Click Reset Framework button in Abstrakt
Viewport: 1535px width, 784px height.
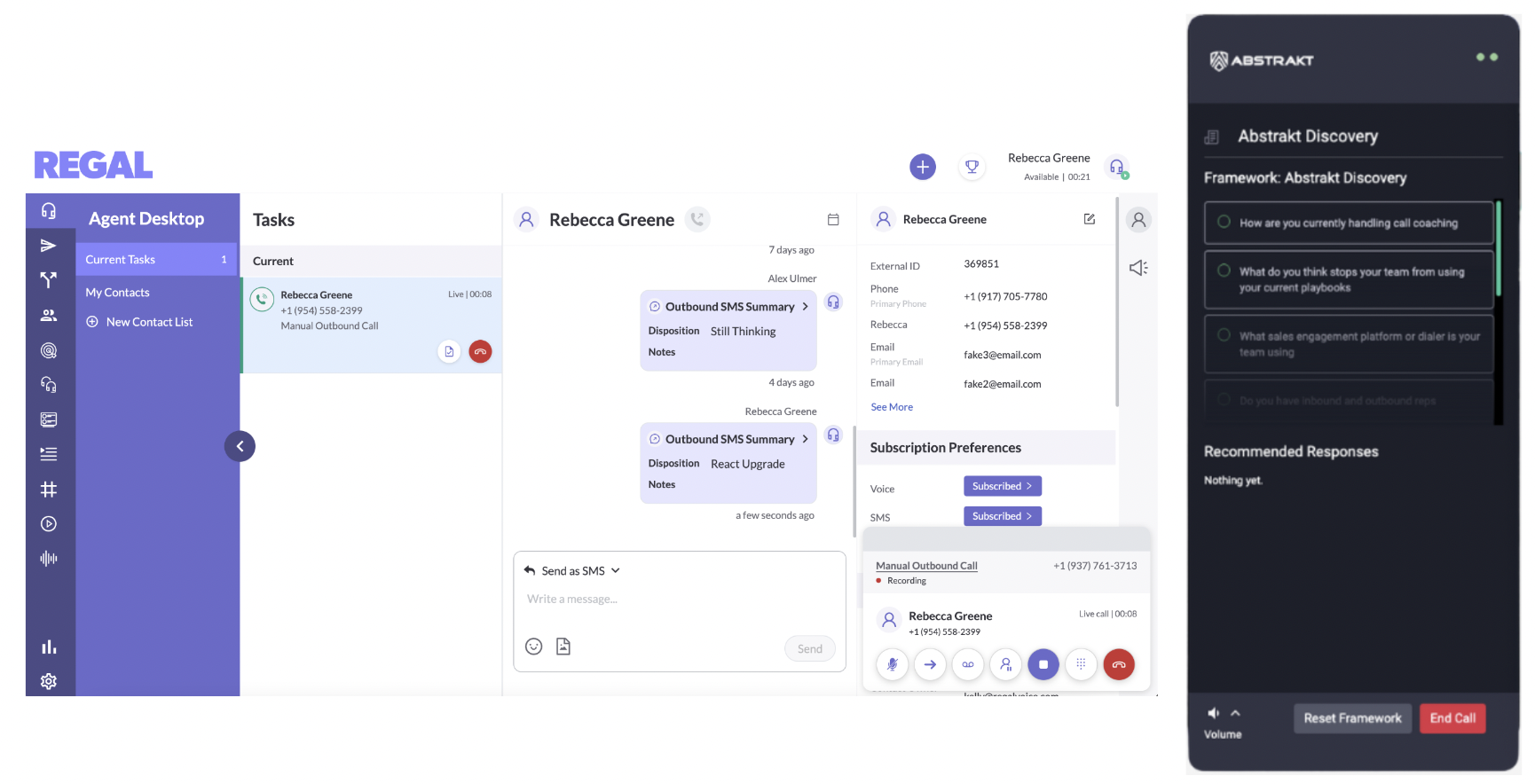1352,718
